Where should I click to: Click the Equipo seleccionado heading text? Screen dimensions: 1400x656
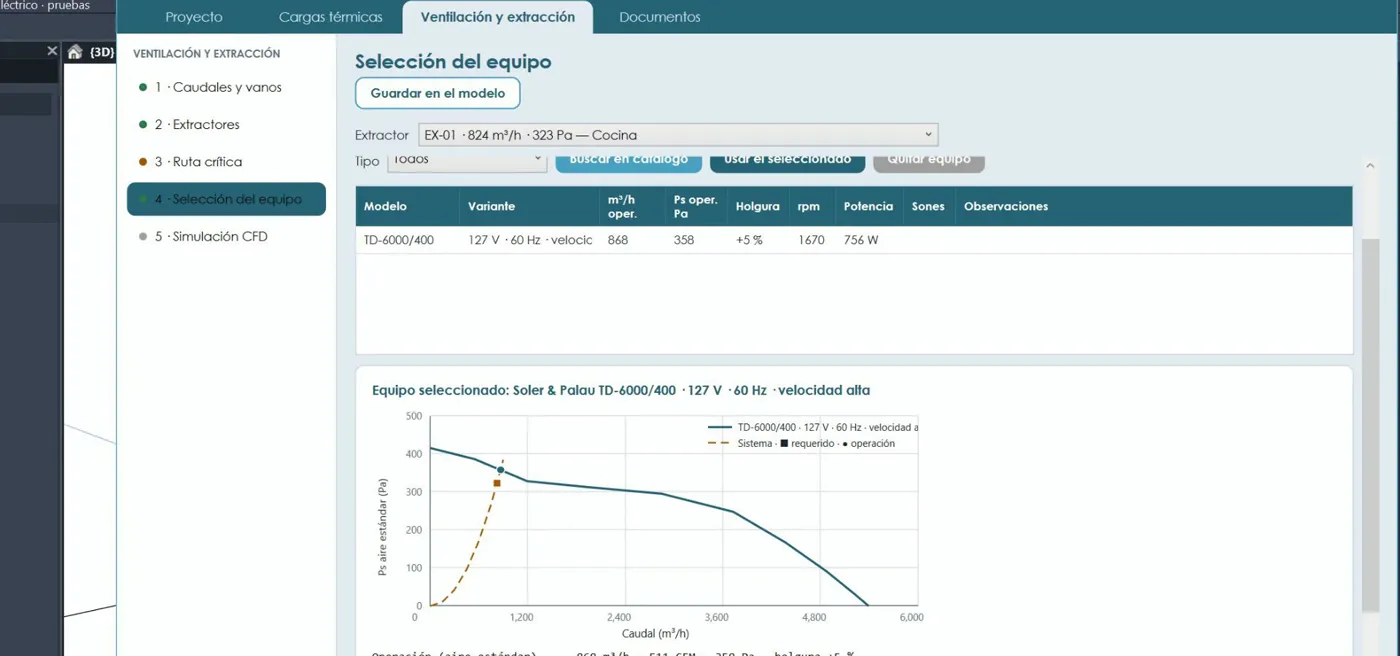click(x=621, y=390)
